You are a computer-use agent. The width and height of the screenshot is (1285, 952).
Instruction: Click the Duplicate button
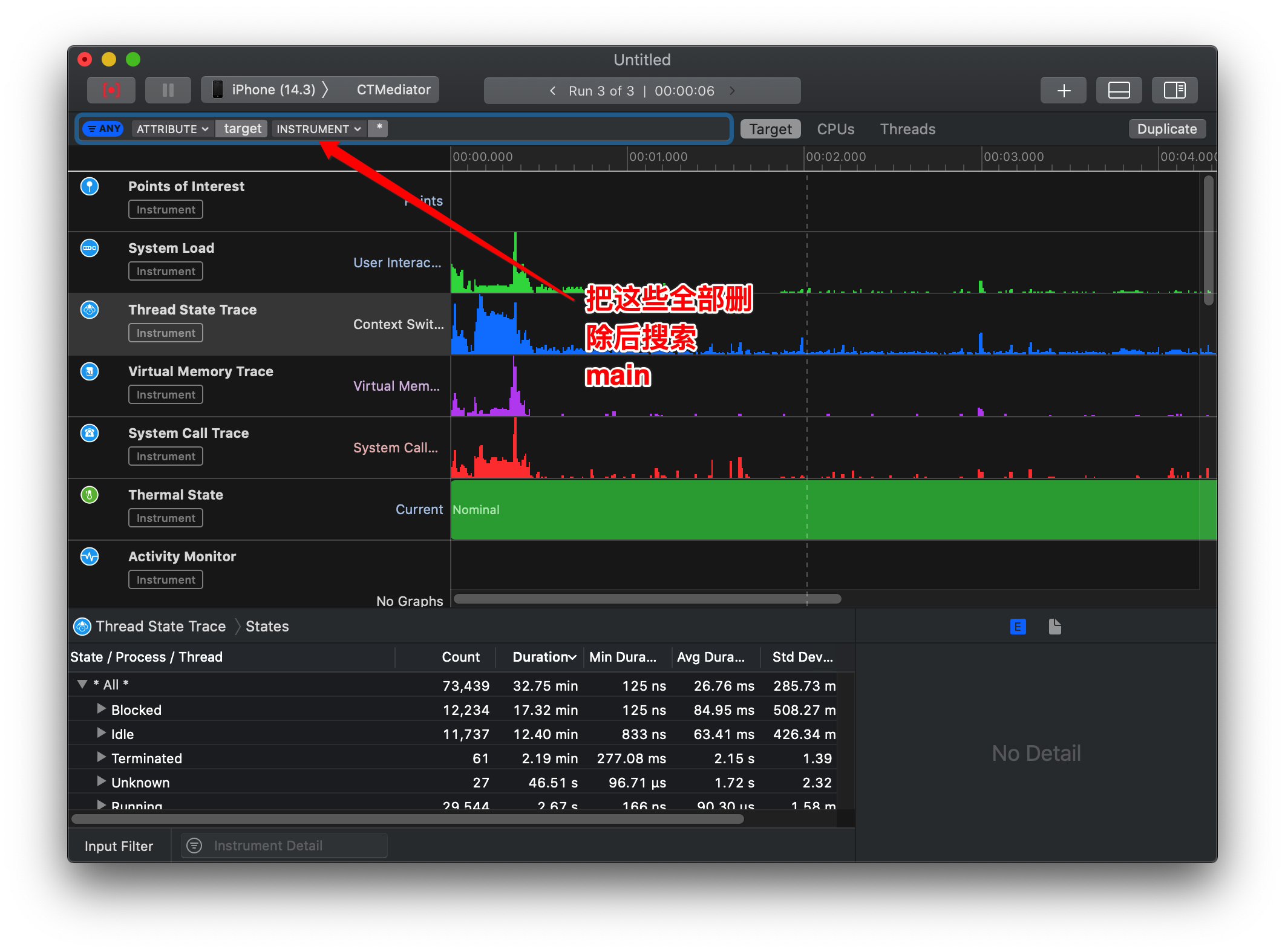[1167, 129]
